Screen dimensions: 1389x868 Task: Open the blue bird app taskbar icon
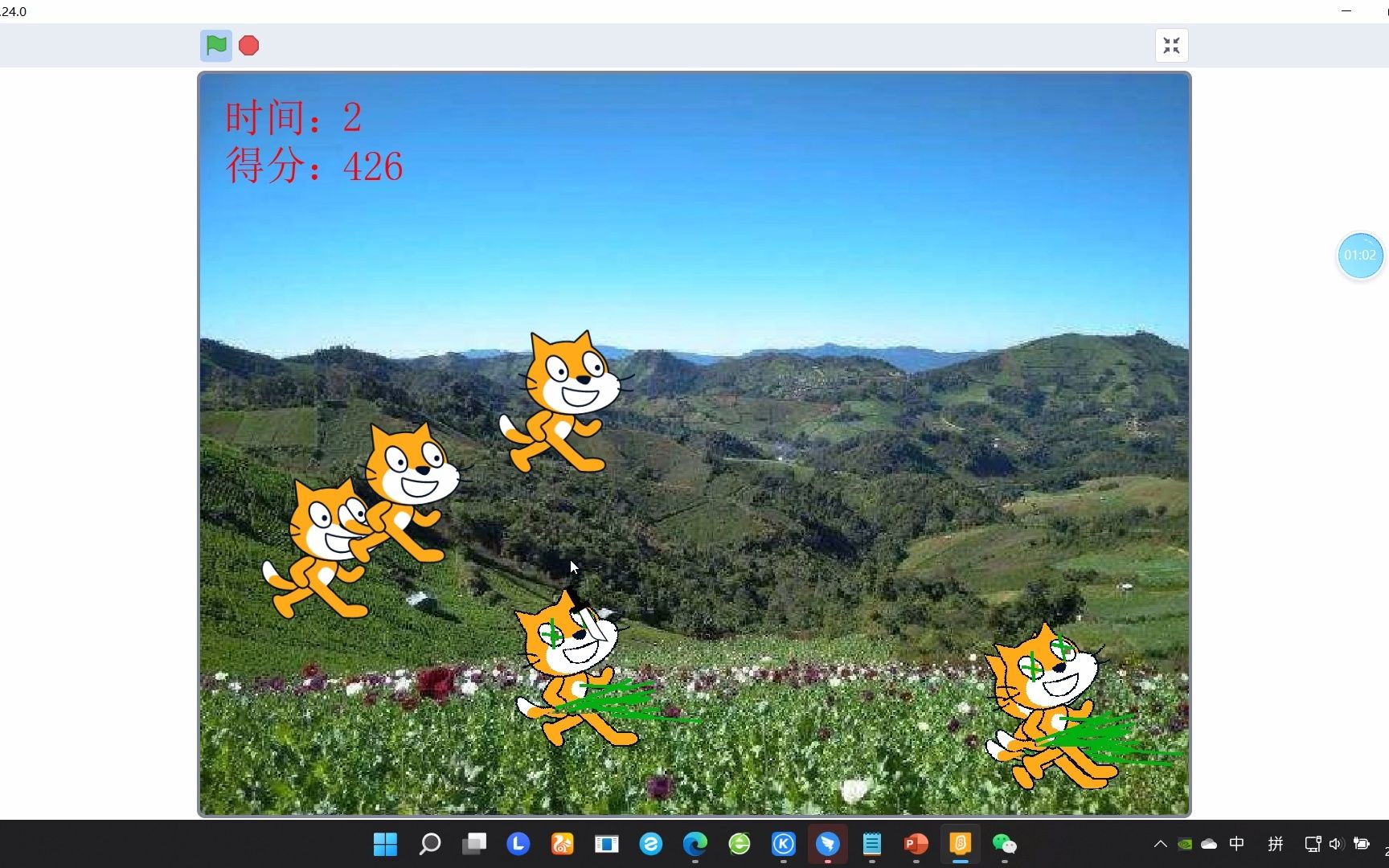pyautogui.click(x=828, y=844)
